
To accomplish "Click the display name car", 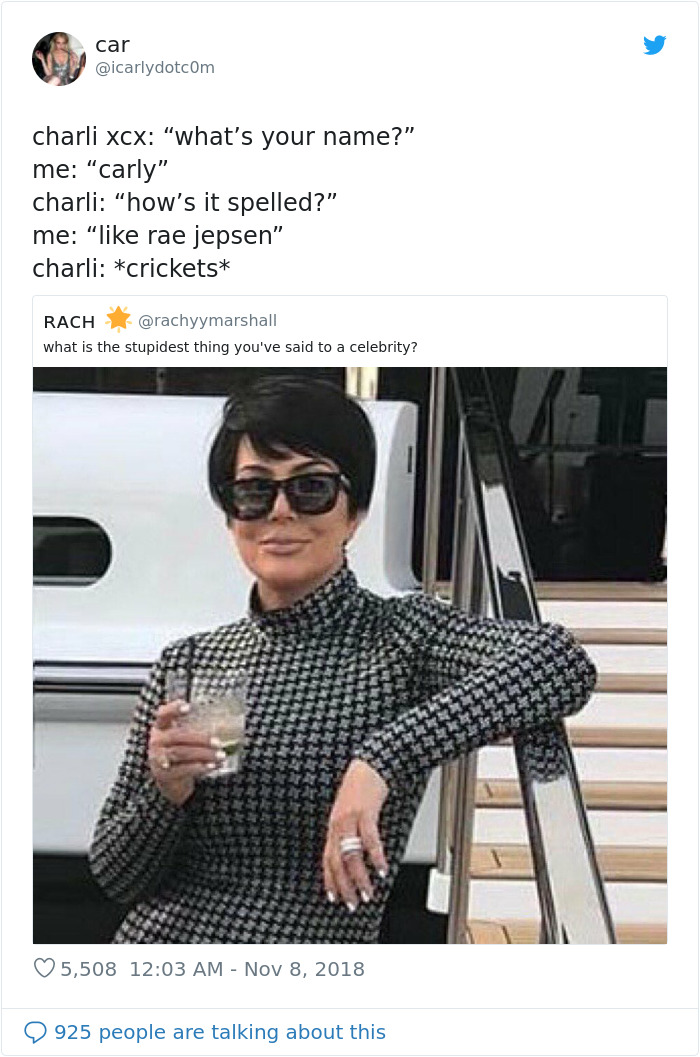I will point(112,44).
